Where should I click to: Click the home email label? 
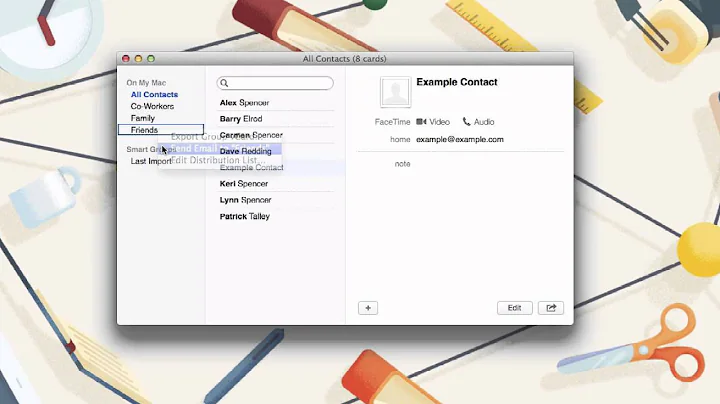[x=400, y=140]
